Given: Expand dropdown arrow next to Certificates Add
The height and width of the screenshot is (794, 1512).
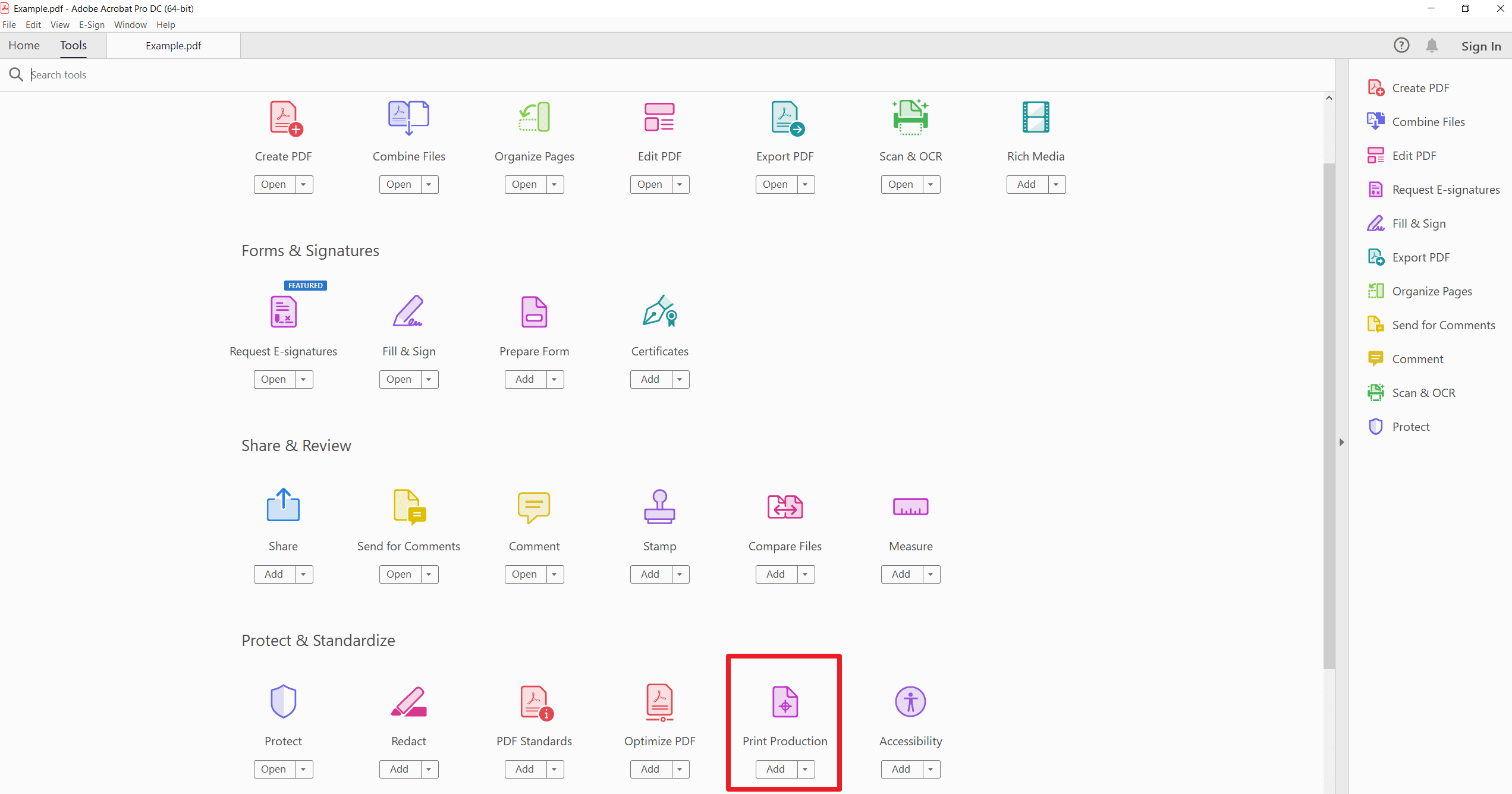Looking at the screenshot, I should coord(680,379).
